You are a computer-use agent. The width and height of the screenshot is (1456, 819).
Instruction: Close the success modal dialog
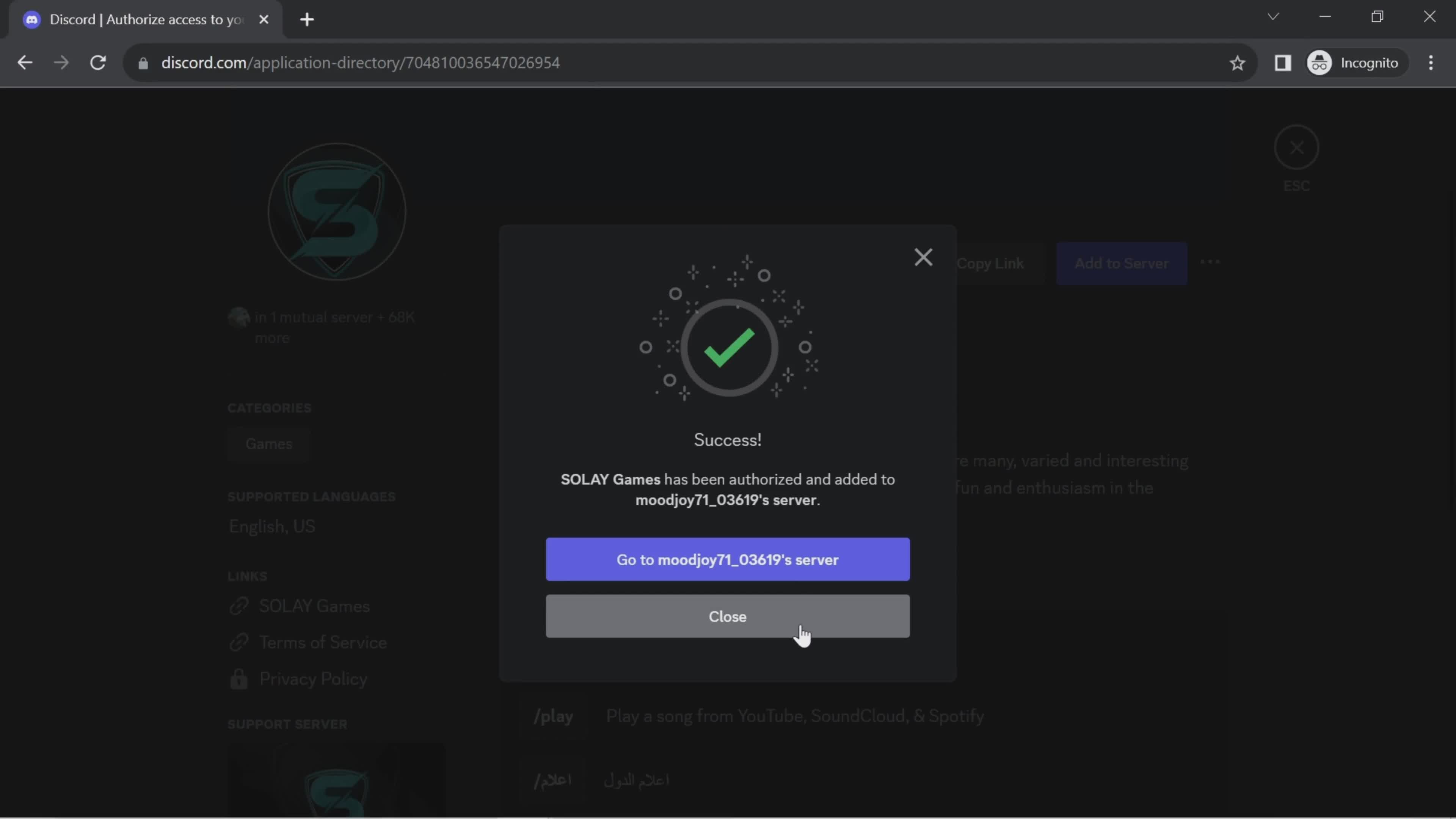click(x=728, y=616)
